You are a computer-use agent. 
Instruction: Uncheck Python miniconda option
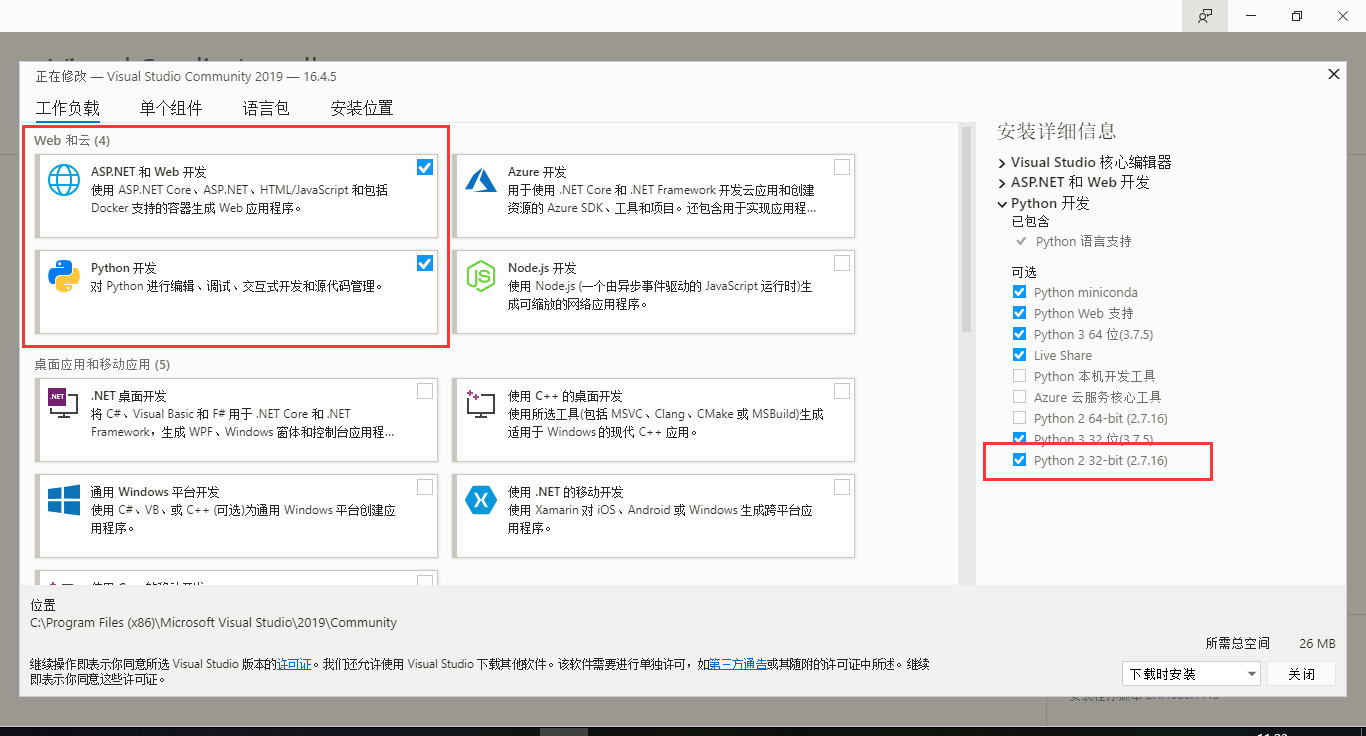click(x=1019, y=292)
